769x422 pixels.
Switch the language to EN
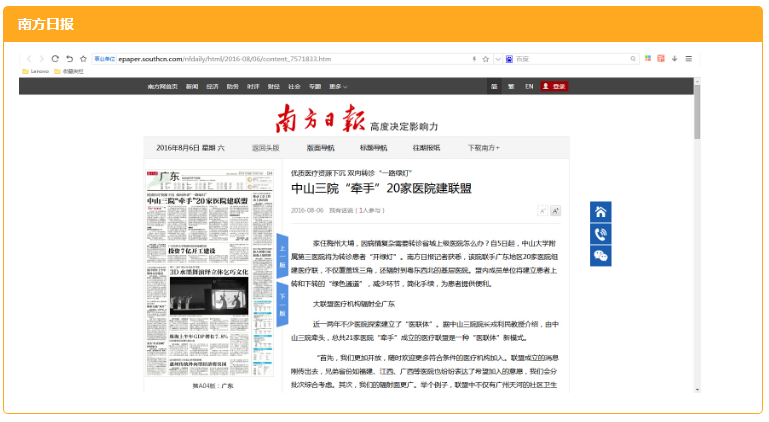529,86
